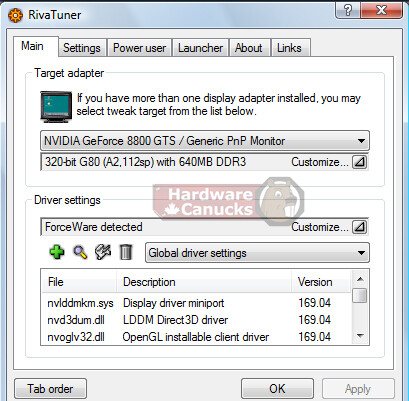Open the Settings tab

(82, 48)
